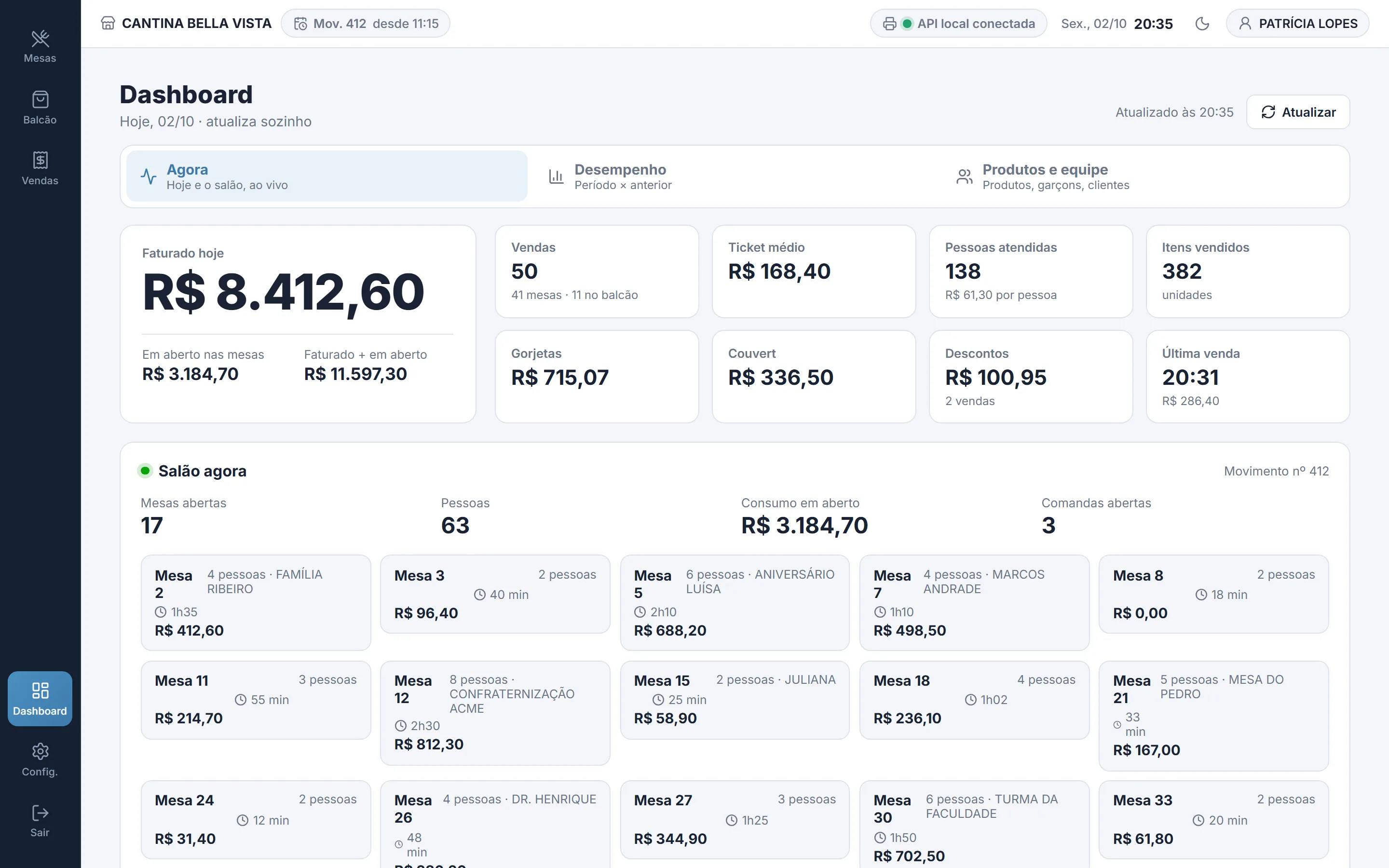This screenshot has height=868, width=1389.
Task: Open the Mesas section in sidebar
Action: point(40,46)
